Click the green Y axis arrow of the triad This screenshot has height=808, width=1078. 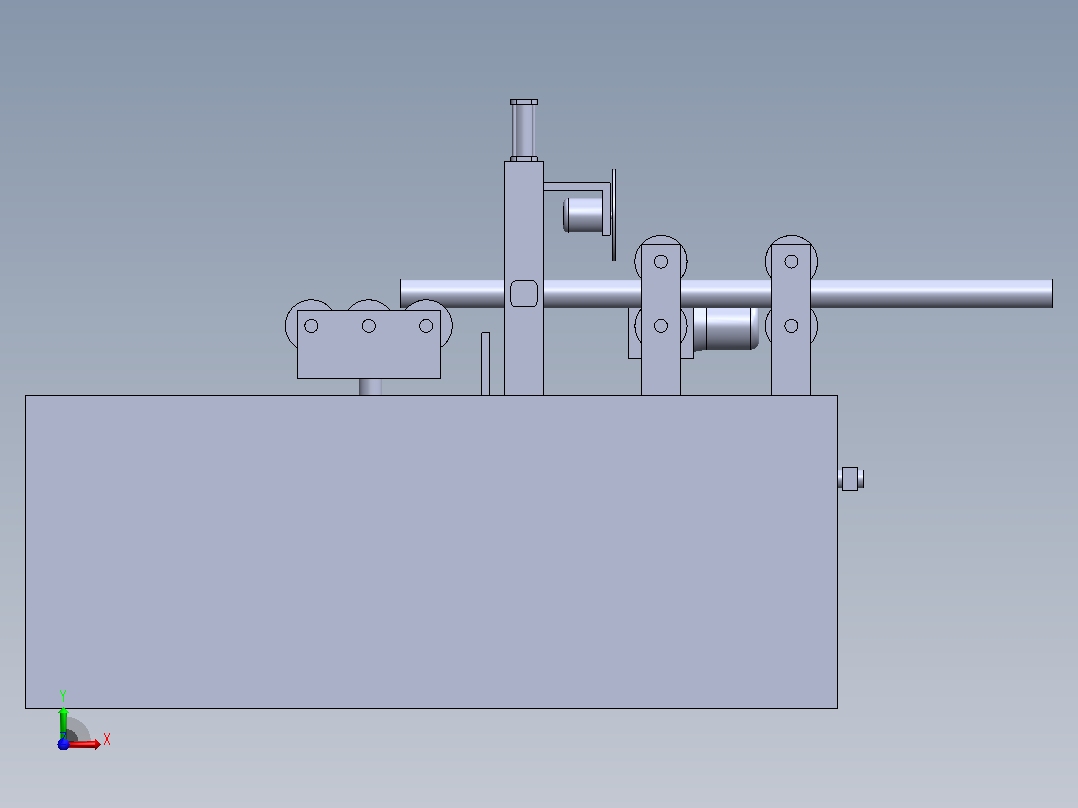[x=63, y=722]
